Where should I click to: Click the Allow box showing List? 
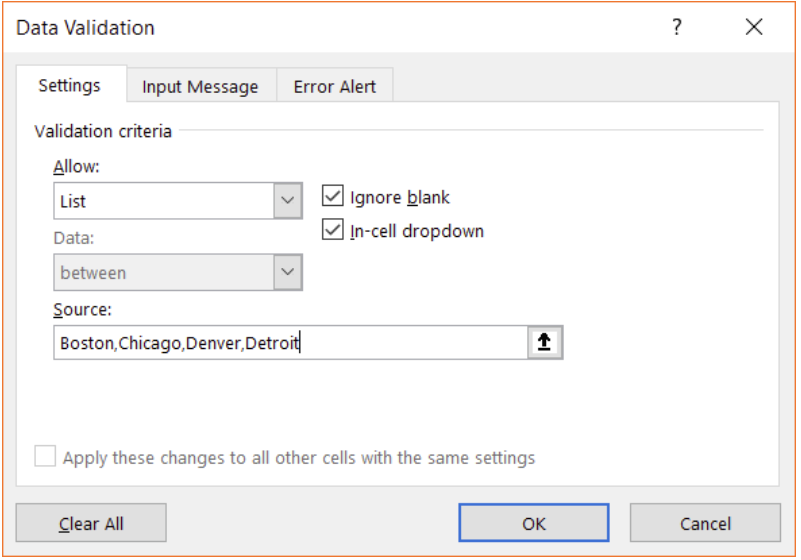(163, 201)
